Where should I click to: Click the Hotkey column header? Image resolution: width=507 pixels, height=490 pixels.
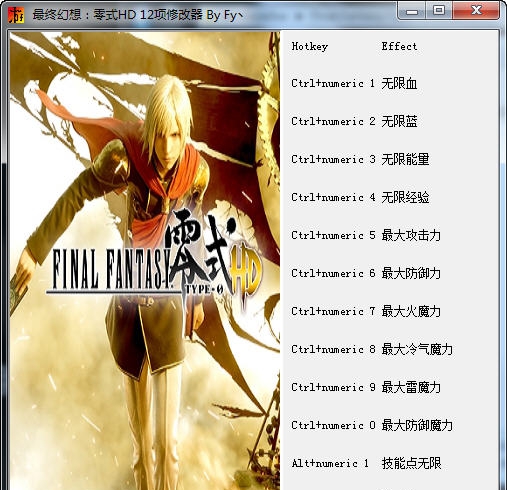pyautogui.click(x=310, y=46)
